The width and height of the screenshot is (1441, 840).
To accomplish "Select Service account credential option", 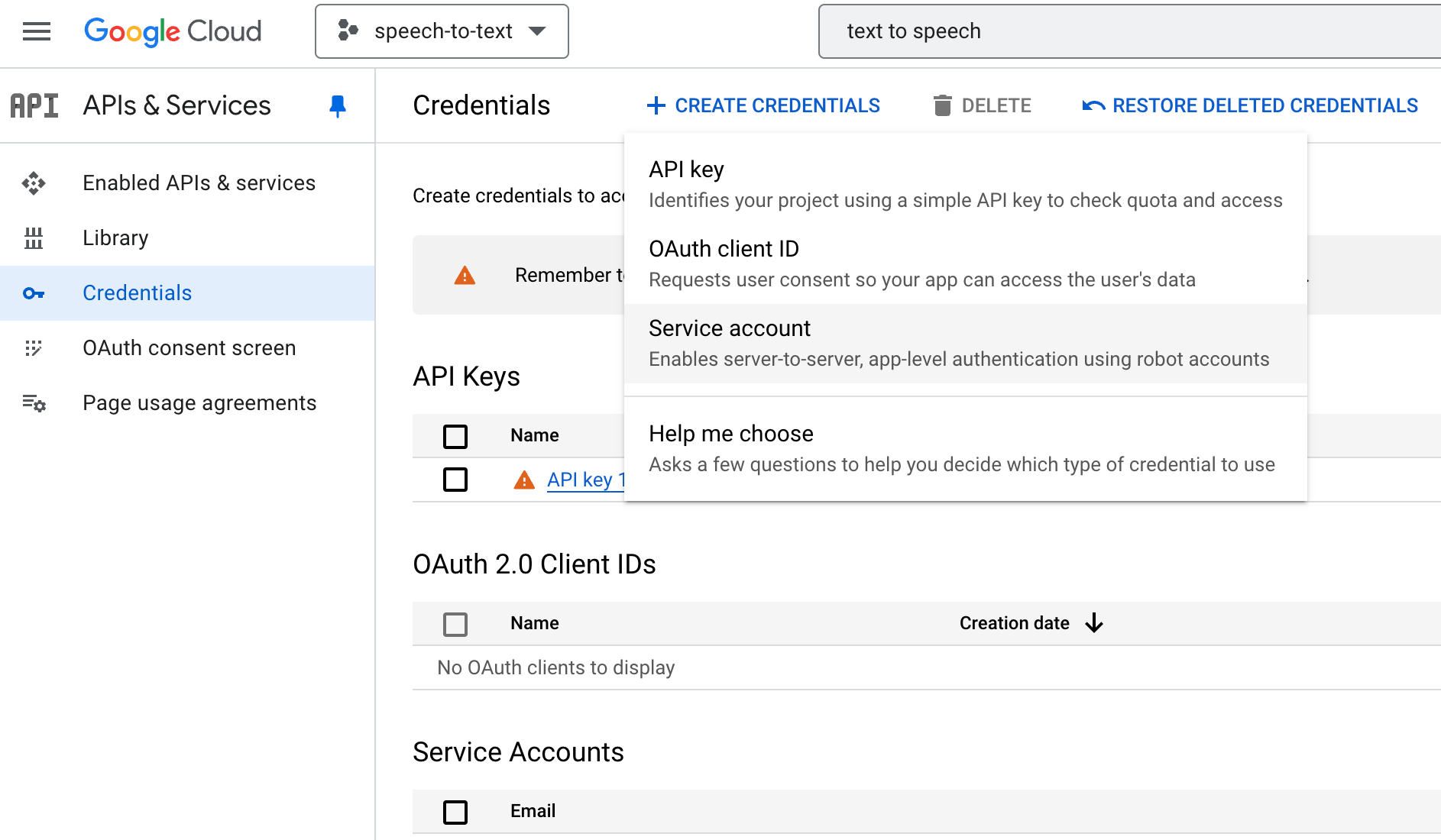I will (x=965, y=343).
